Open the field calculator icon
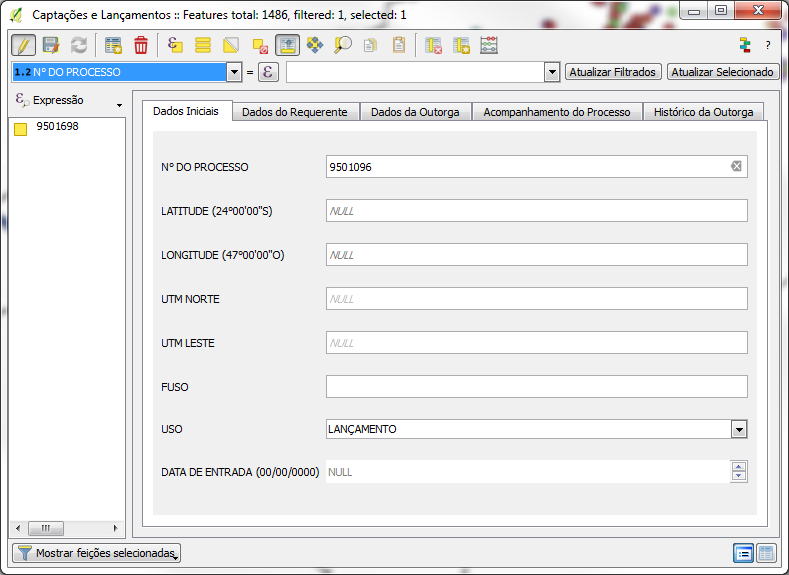 click(489, 45)
